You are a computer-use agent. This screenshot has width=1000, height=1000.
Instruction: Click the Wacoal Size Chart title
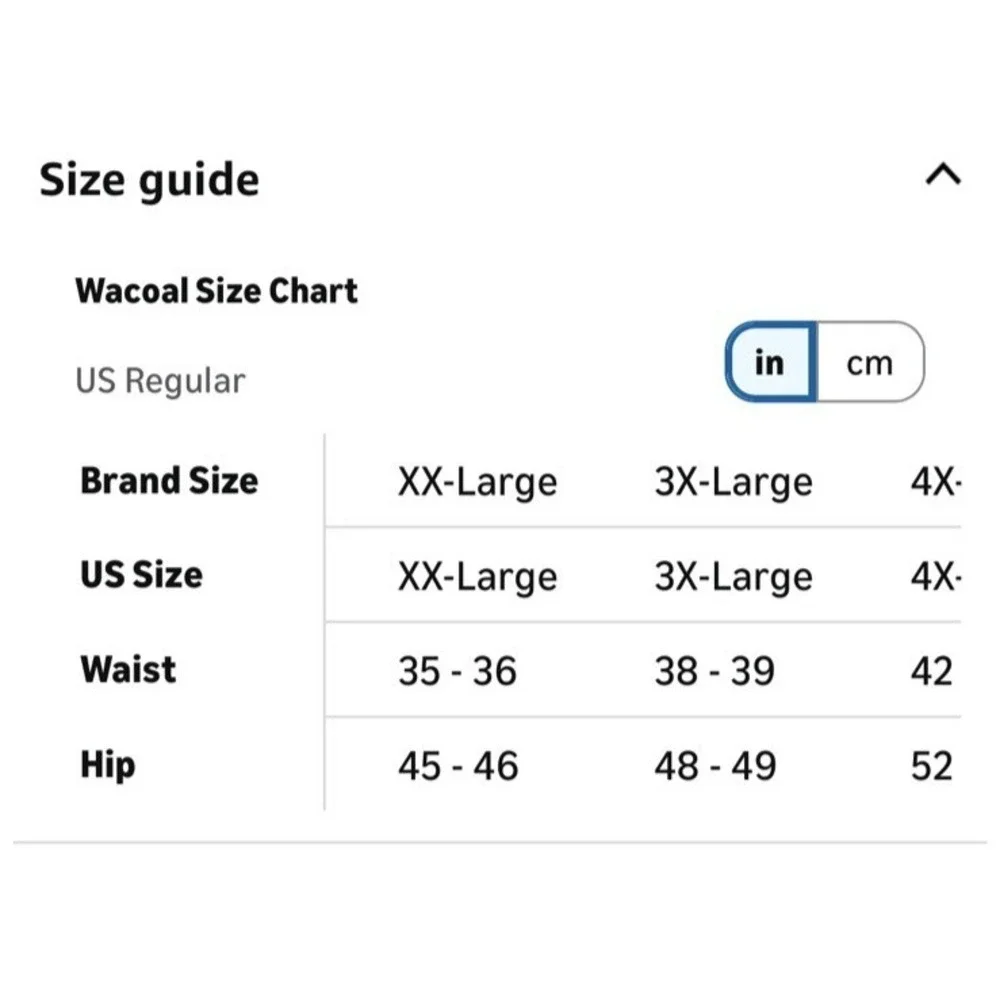click(x=217, y=291)
